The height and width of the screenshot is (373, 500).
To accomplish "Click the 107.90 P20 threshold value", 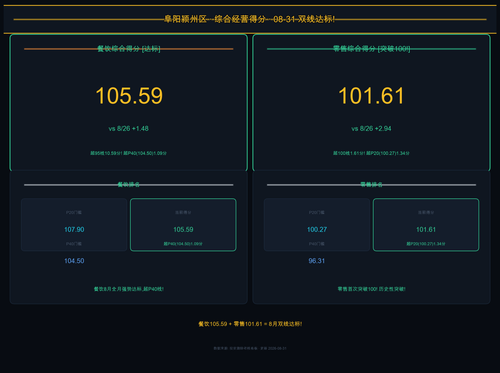I will click(74, 229).
